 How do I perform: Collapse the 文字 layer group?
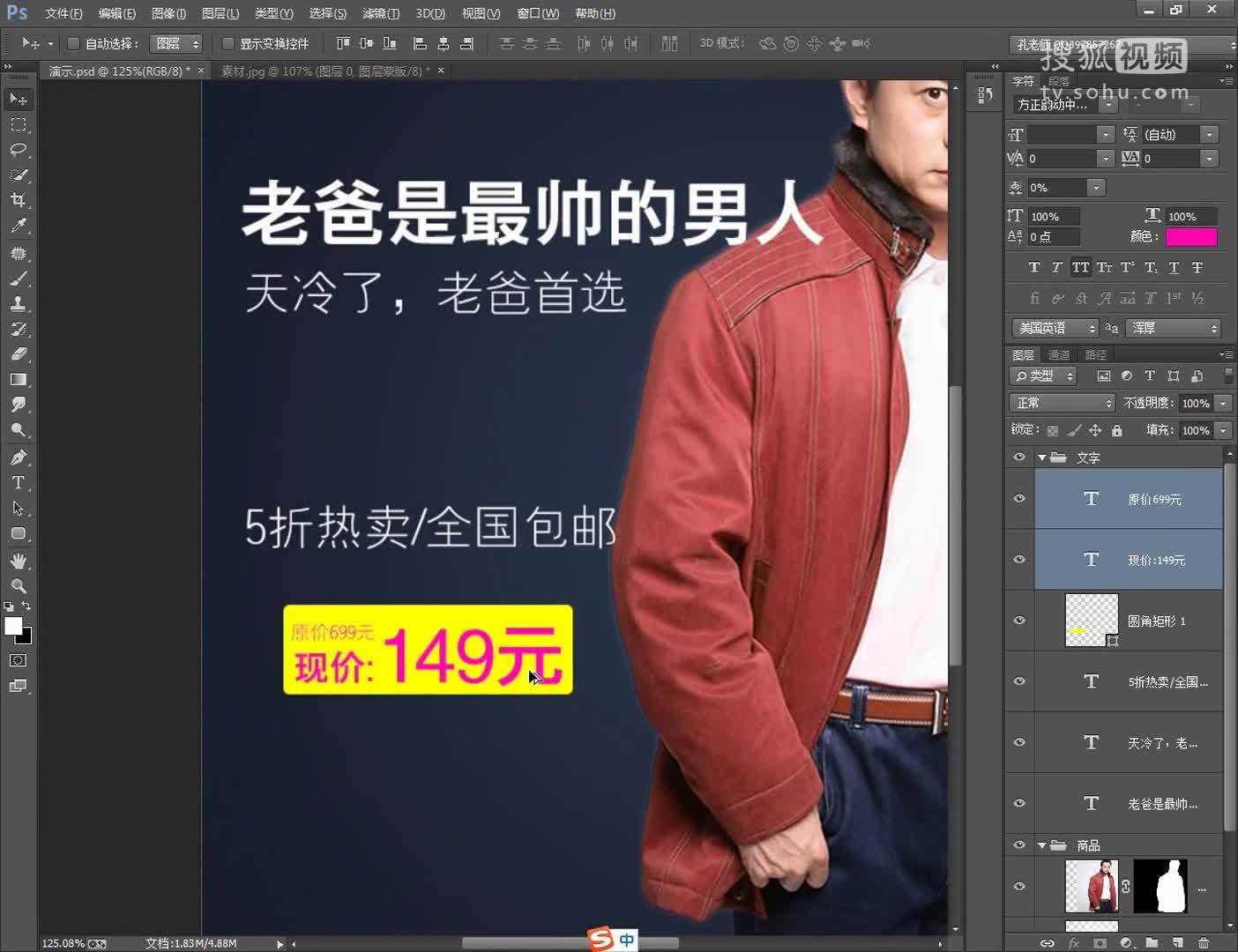1042,457
